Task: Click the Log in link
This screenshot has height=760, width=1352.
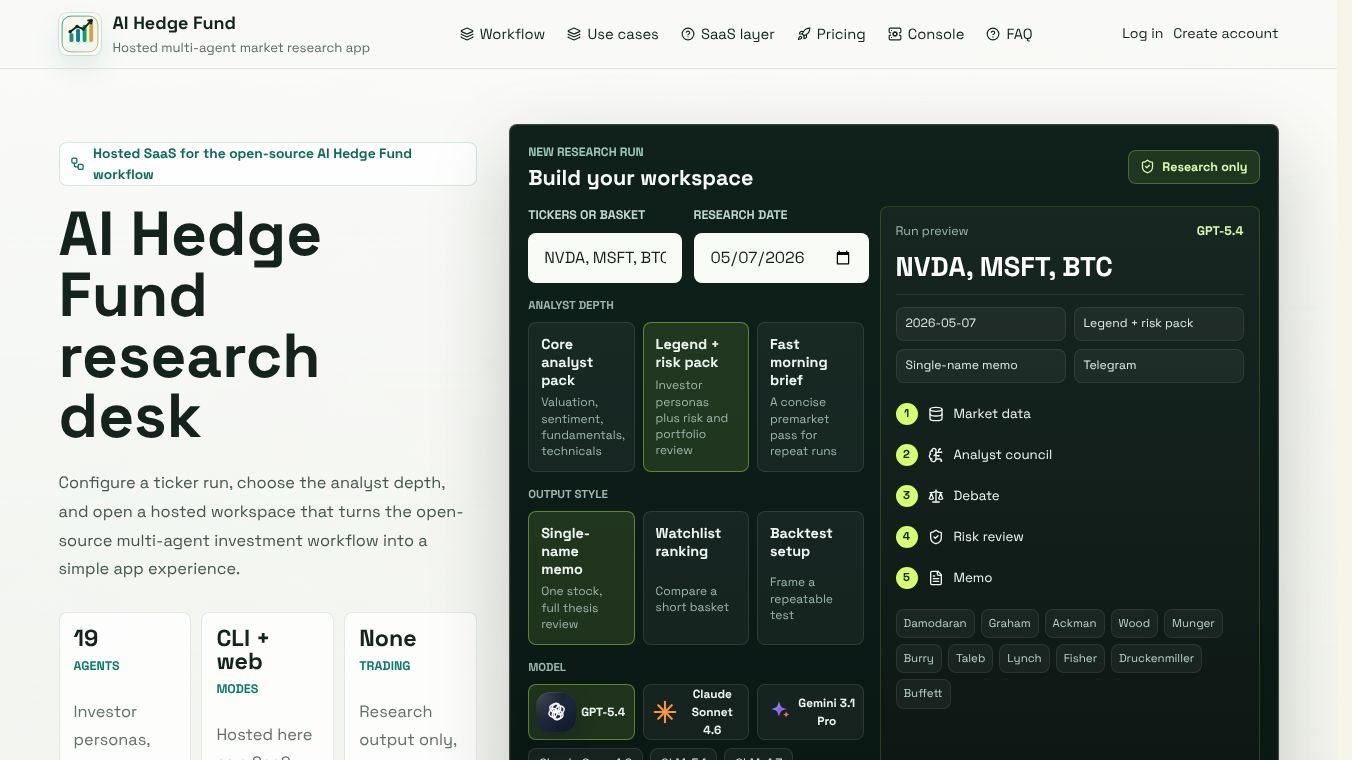Action: coord(1142,33)
